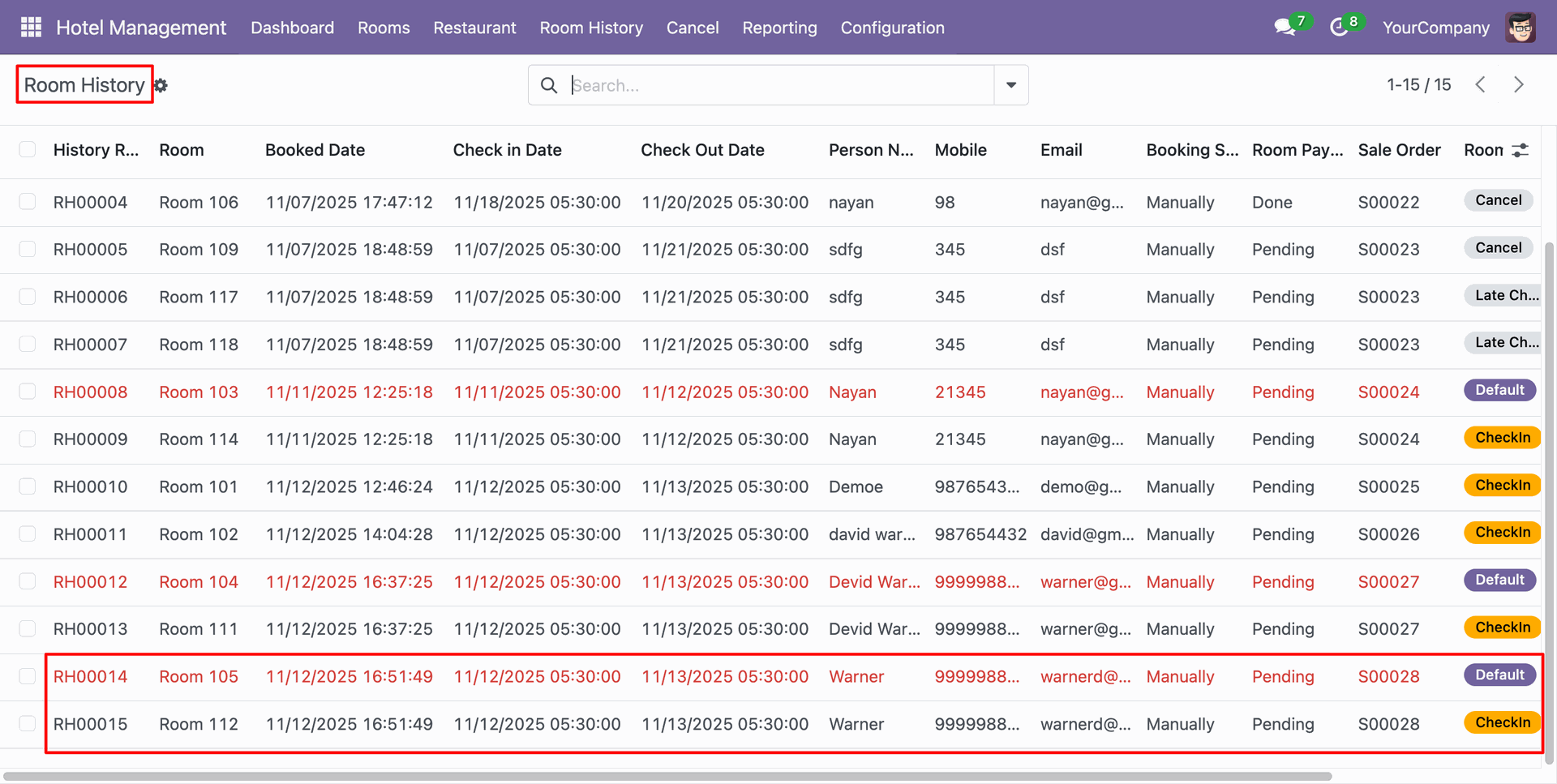Go to next page arrow
This screenshot has width=1557, height=784.
[1519, 84]
